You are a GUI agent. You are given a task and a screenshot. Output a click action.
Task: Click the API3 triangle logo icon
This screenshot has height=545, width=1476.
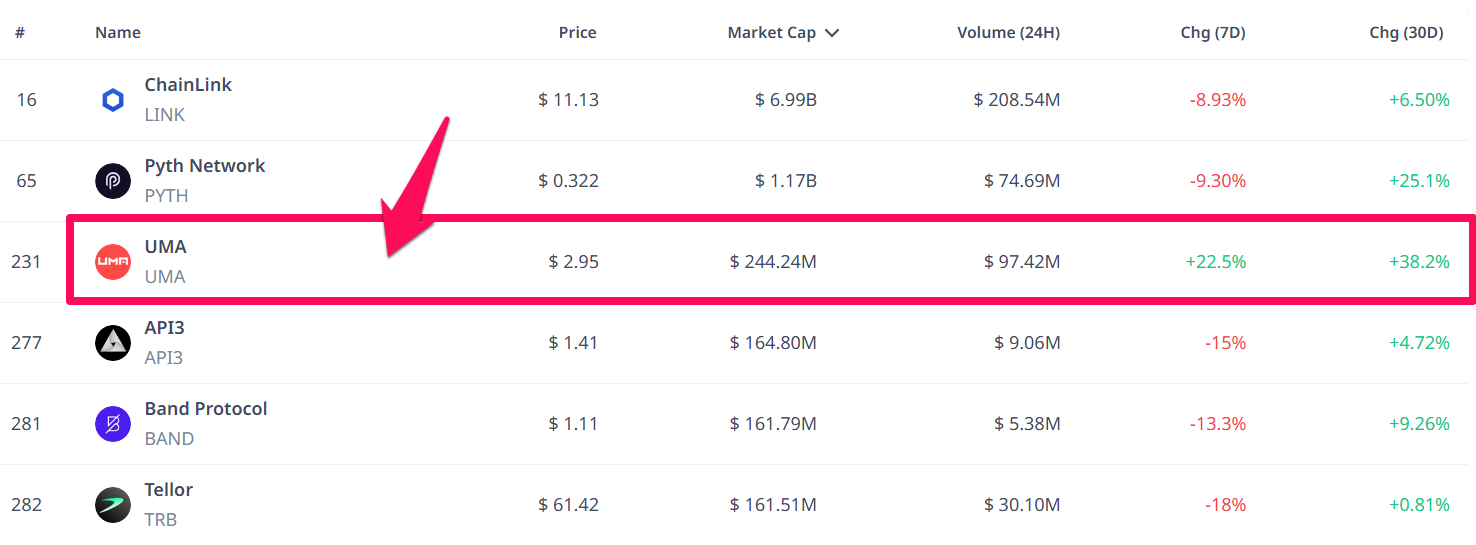(x=113, y=343)
